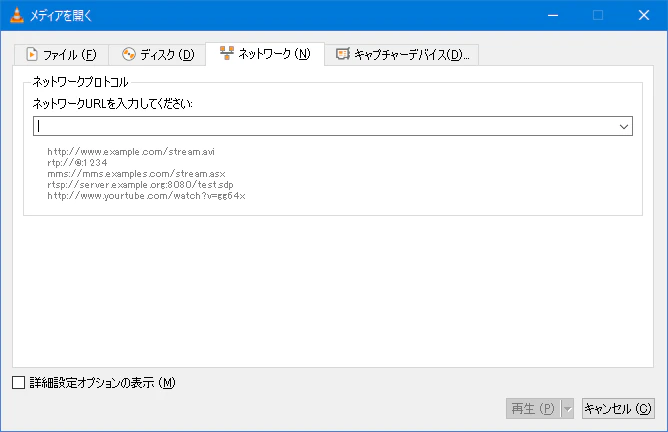
Task: Click the disc icon on ディスク tab
Action: pos(129,54)
